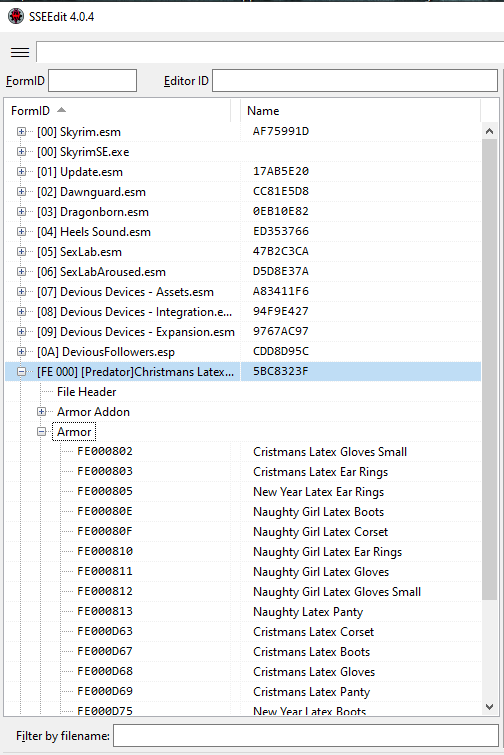Select record FE000811
This screenshot has width=504, height=755.
coord(105,572)
